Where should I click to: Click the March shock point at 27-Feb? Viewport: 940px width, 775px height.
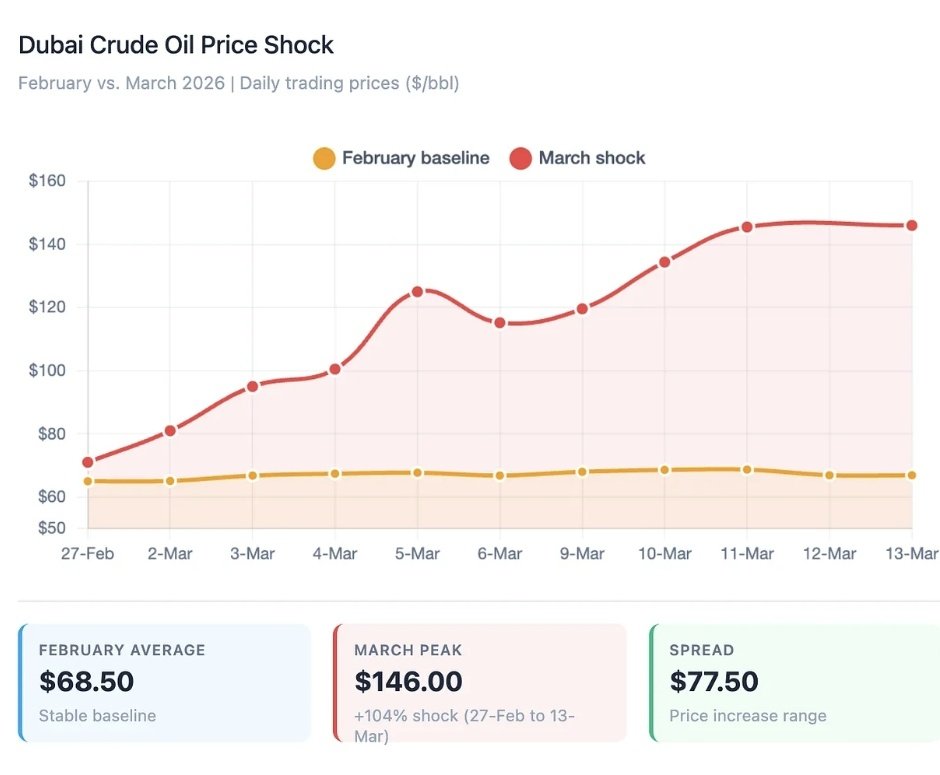(x=88, y=462)
